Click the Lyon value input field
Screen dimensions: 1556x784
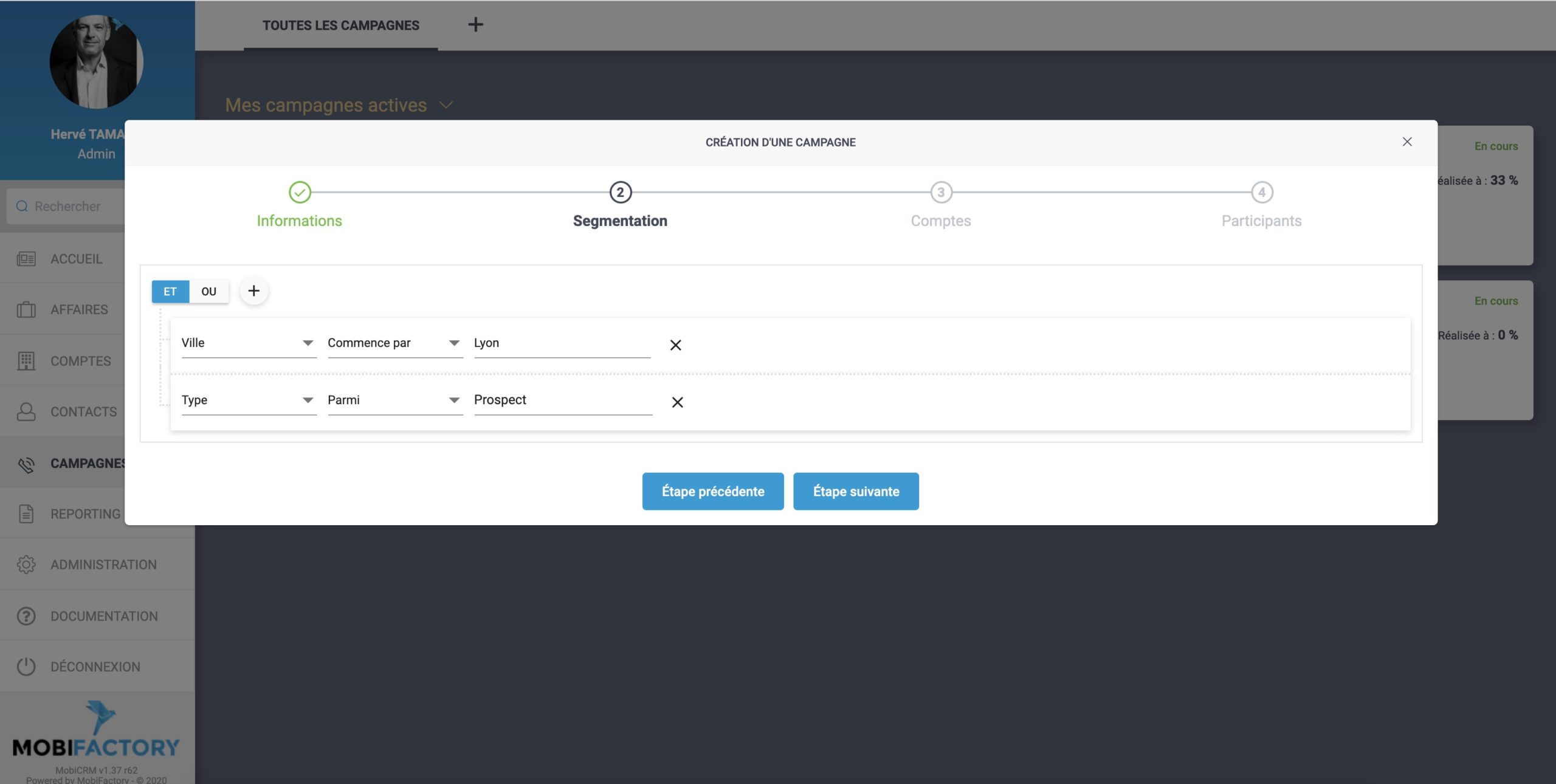point(561,343)
